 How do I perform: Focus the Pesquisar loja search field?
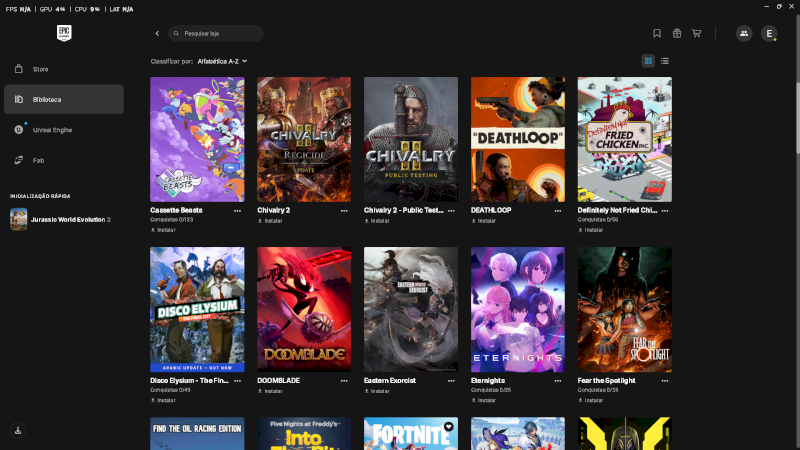216,33
